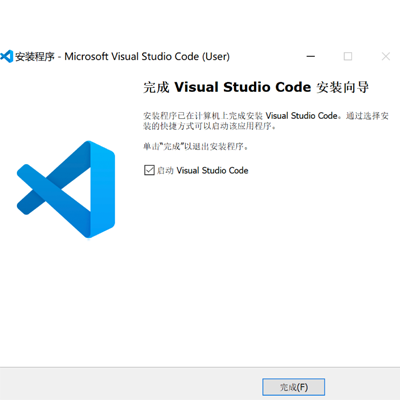Click the paragraph starting 安装程序已在计算机上完成安装
The width and height of the screenshot is (400, 400).
(x=266, y=121)
